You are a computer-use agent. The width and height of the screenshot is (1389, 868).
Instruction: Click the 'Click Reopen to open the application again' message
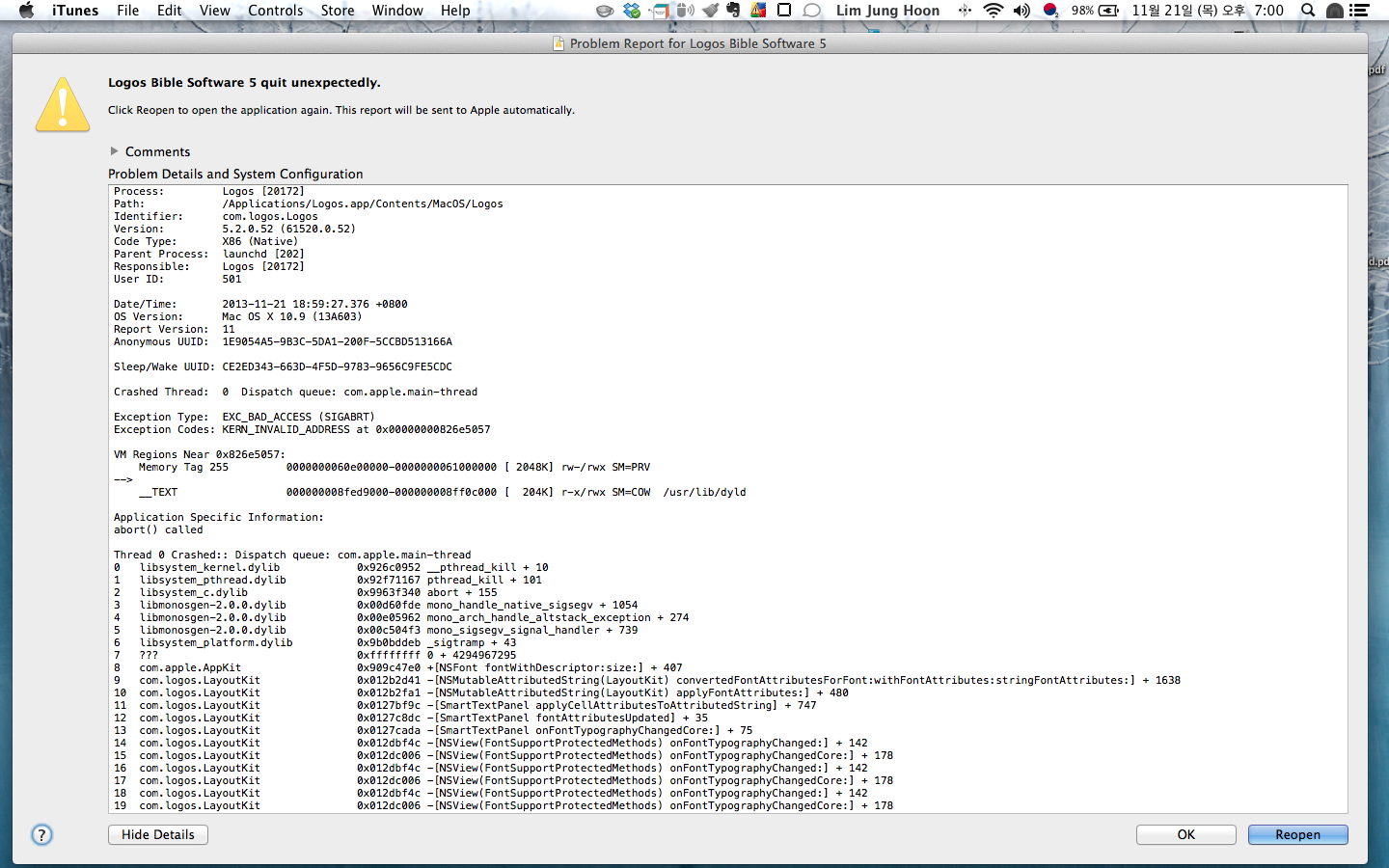click(x=341, y=110)
